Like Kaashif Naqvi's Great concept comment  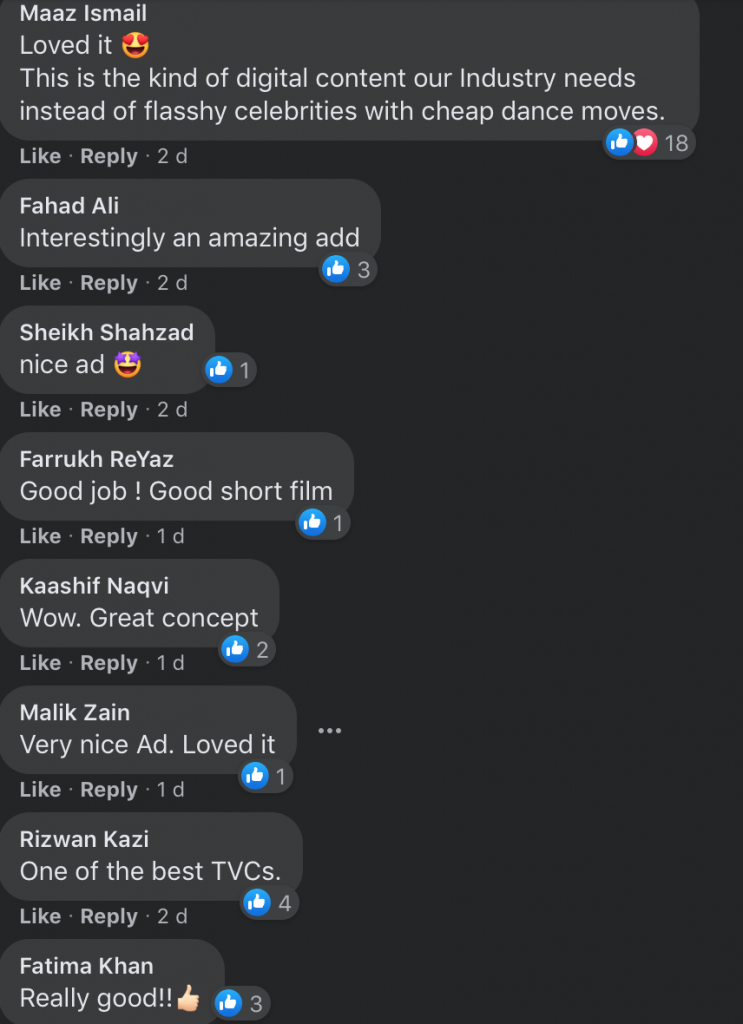(x=40, y=663)
